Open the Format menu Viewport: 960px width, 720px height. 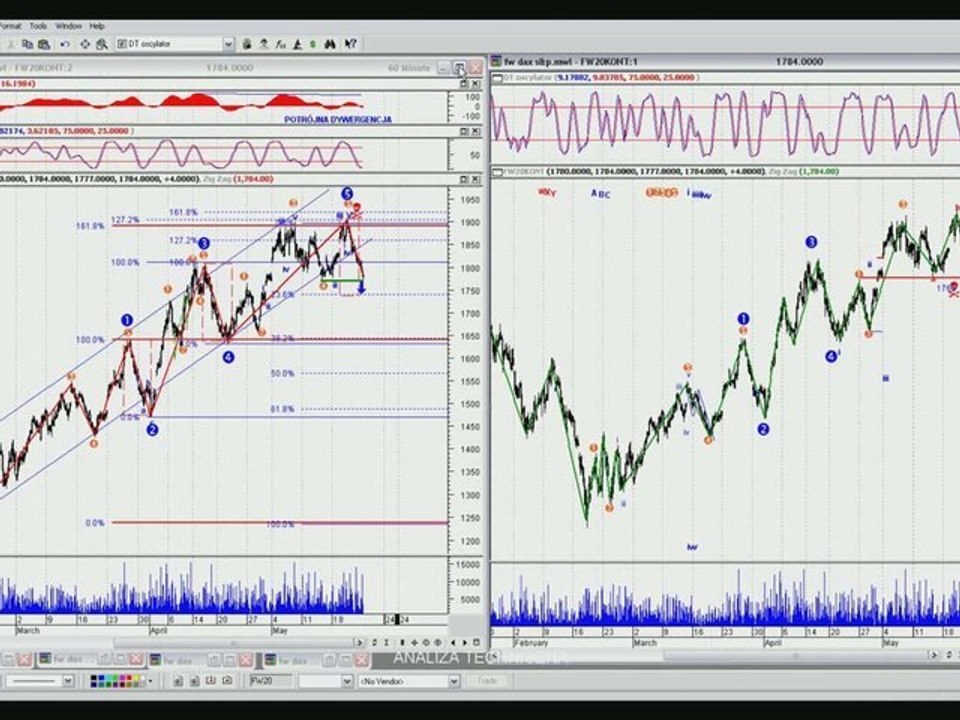coord(10,26)
